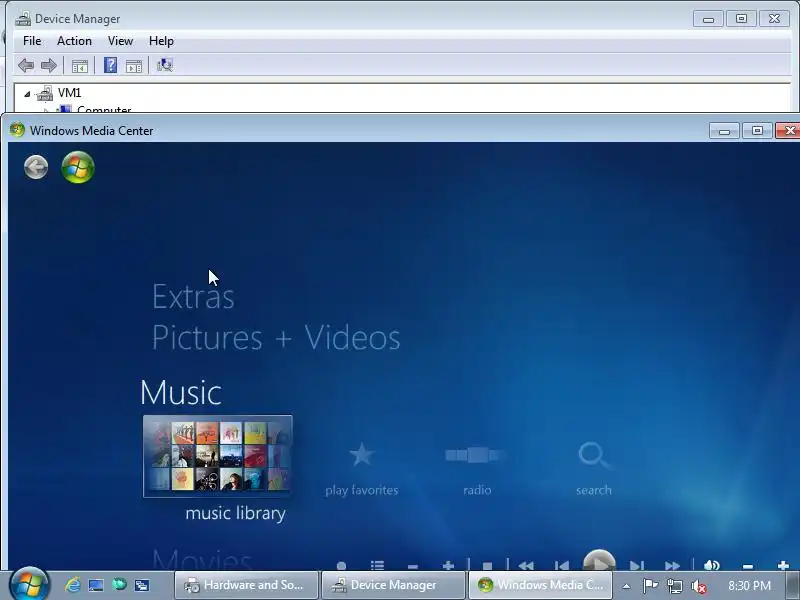Click the muted speaker tray icon

(x=698, y=586)
